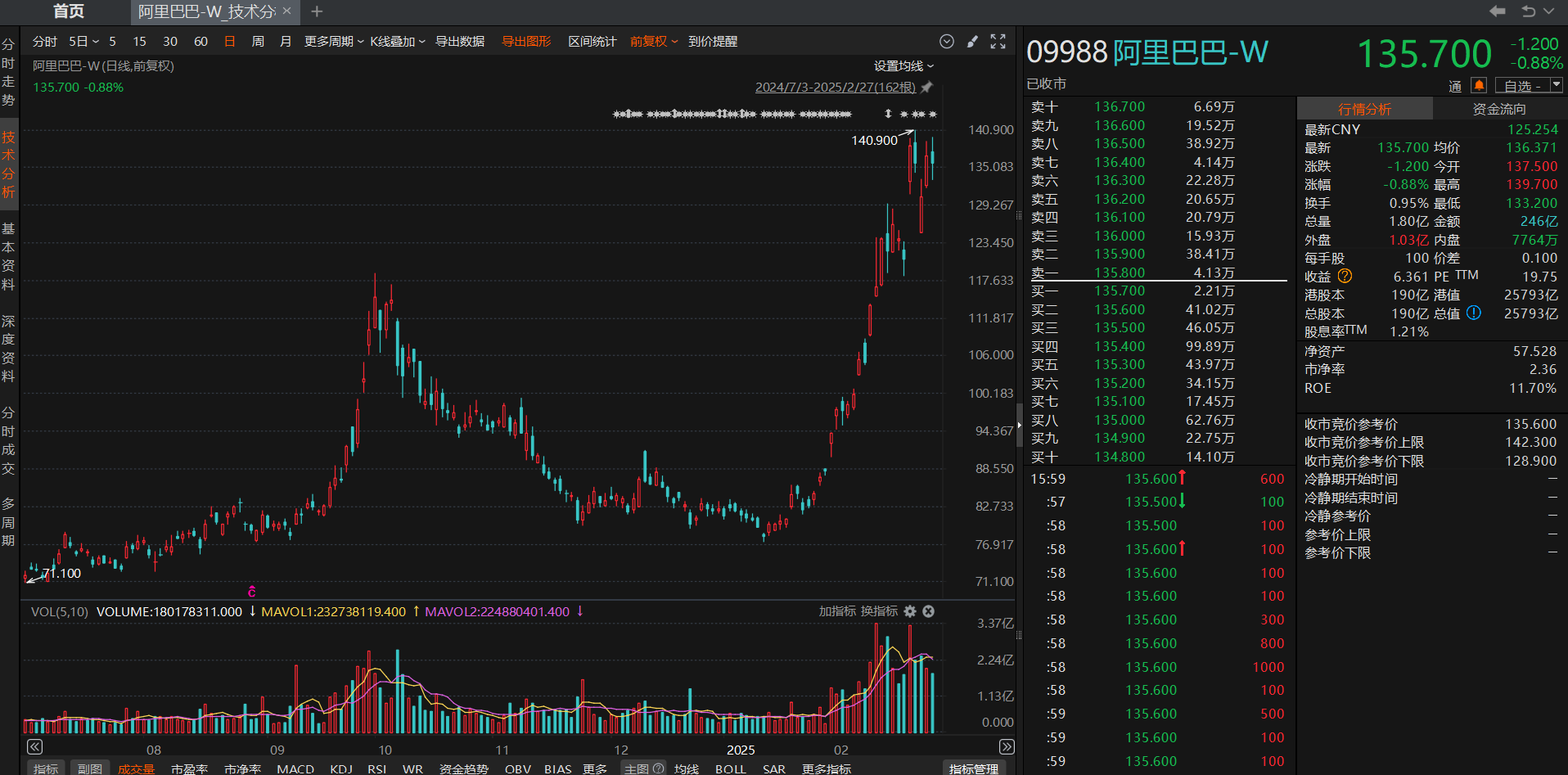The image size is (1568, 775).
Task: Click the fullscreen expand chart icon
Action: pos(998,42)
